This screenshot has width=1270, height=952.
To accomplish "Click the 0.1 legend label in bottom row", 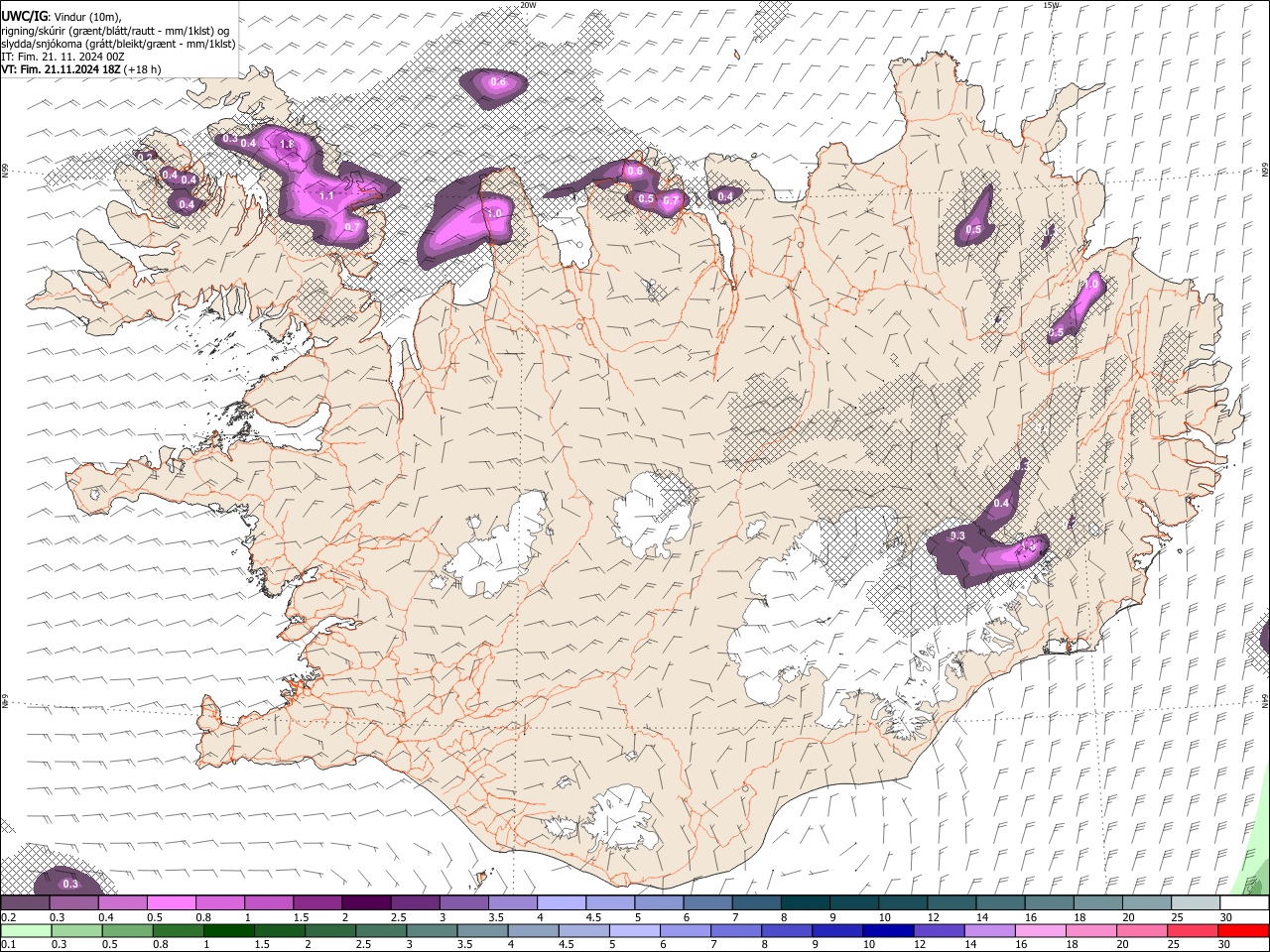I will [x=8, y=945].
